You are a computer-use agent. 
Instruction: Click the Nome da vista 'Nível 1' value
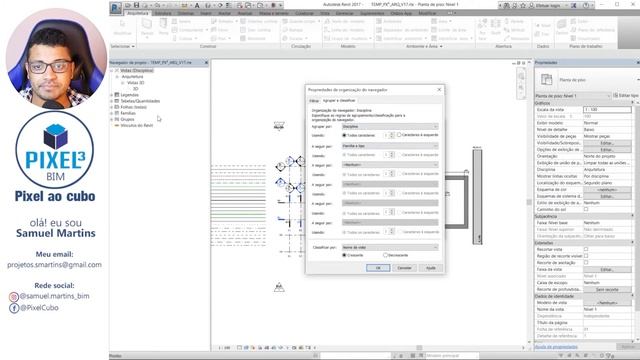[607, 309]
